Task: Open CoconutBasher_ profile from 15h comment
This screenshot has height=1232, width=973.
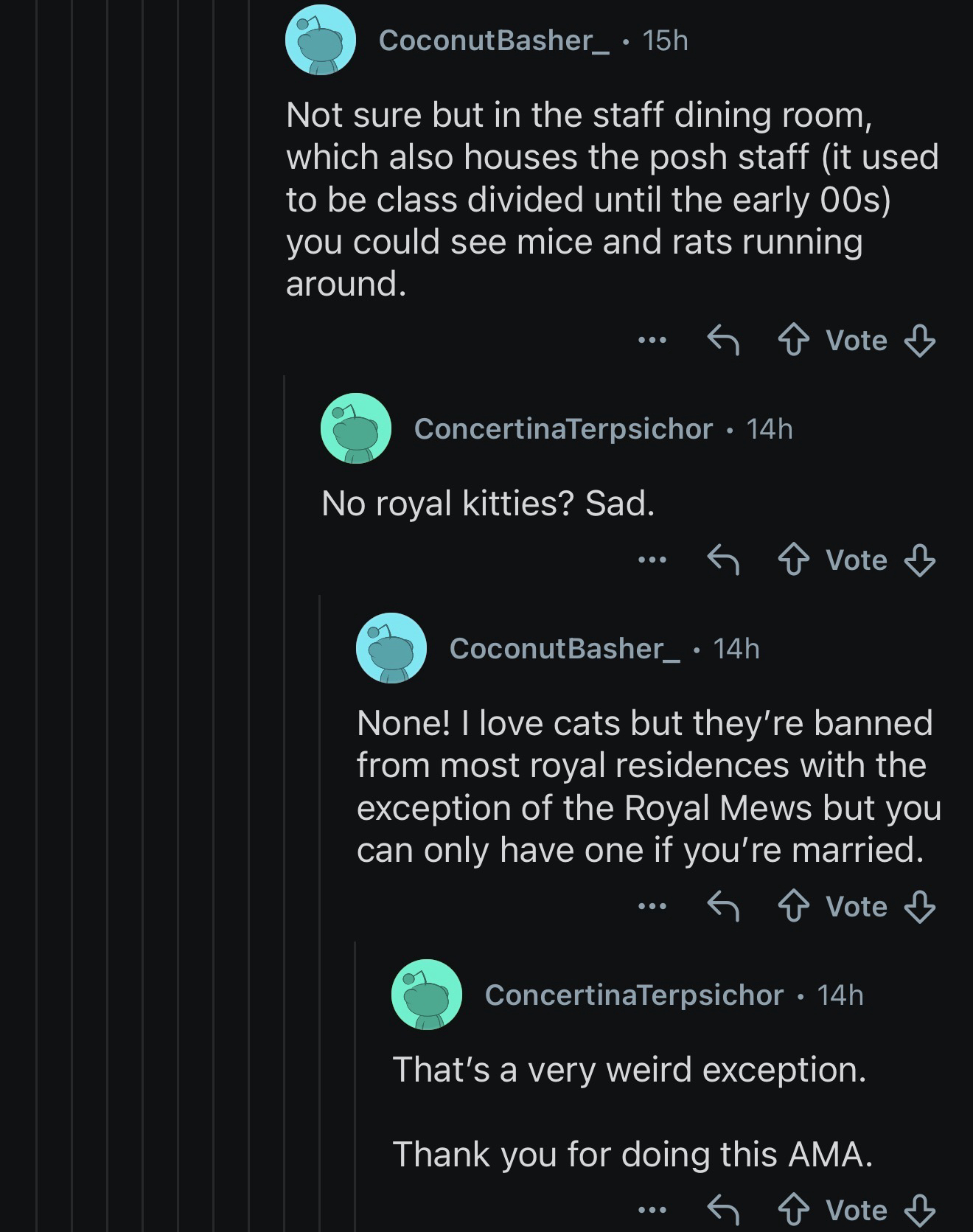Action: (493, 41)
